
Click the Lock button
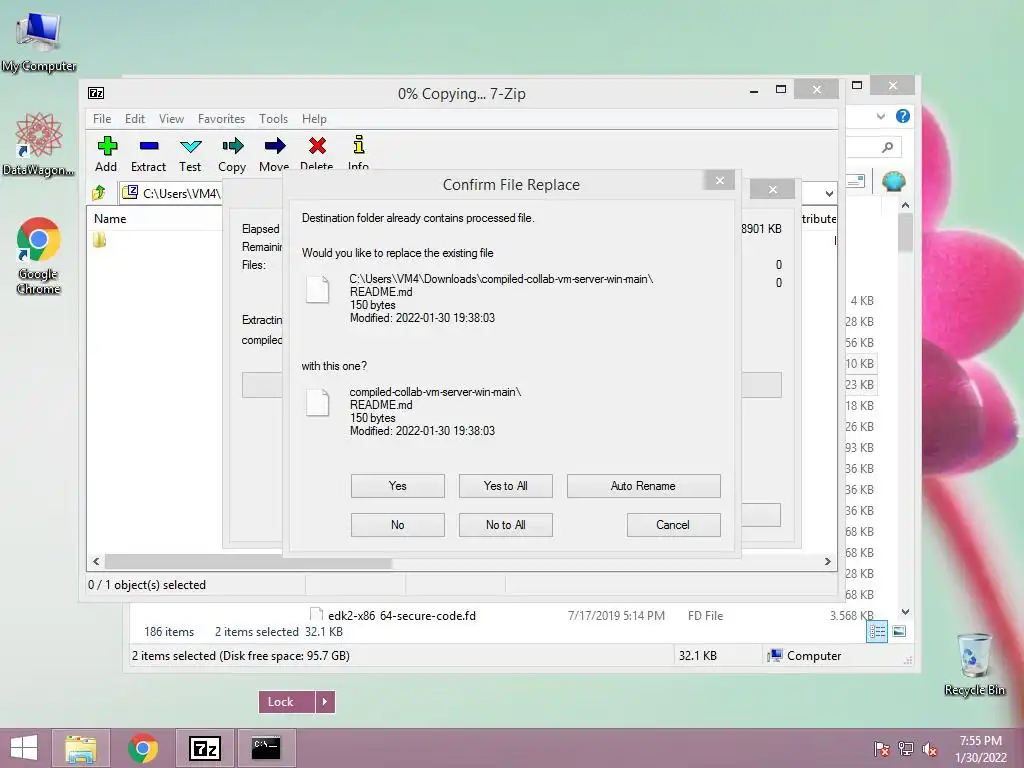pos(287,702)
